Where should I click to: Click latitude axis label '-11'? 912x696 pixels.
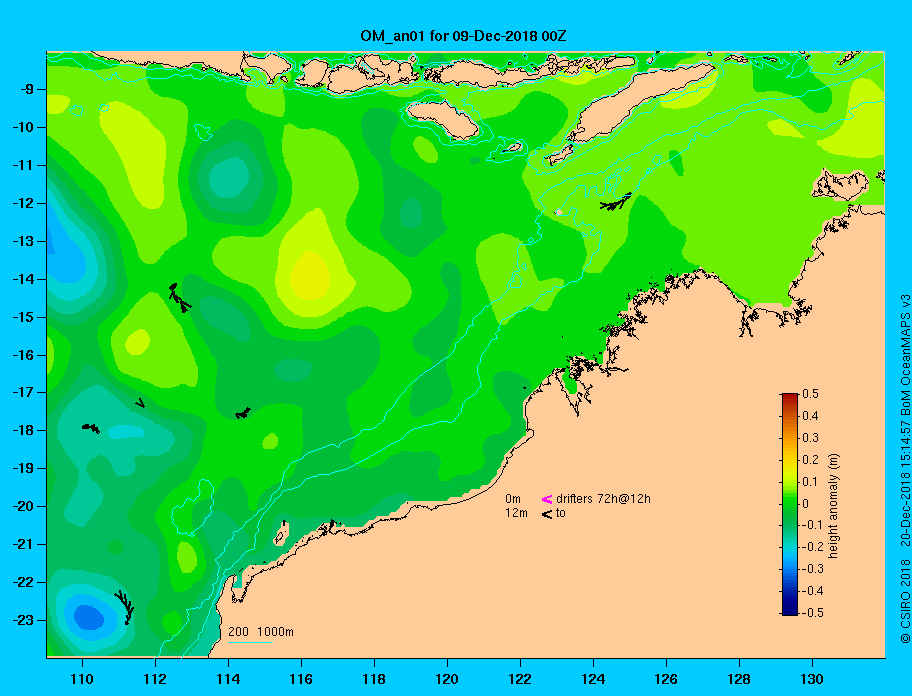[x=25, y=166]
